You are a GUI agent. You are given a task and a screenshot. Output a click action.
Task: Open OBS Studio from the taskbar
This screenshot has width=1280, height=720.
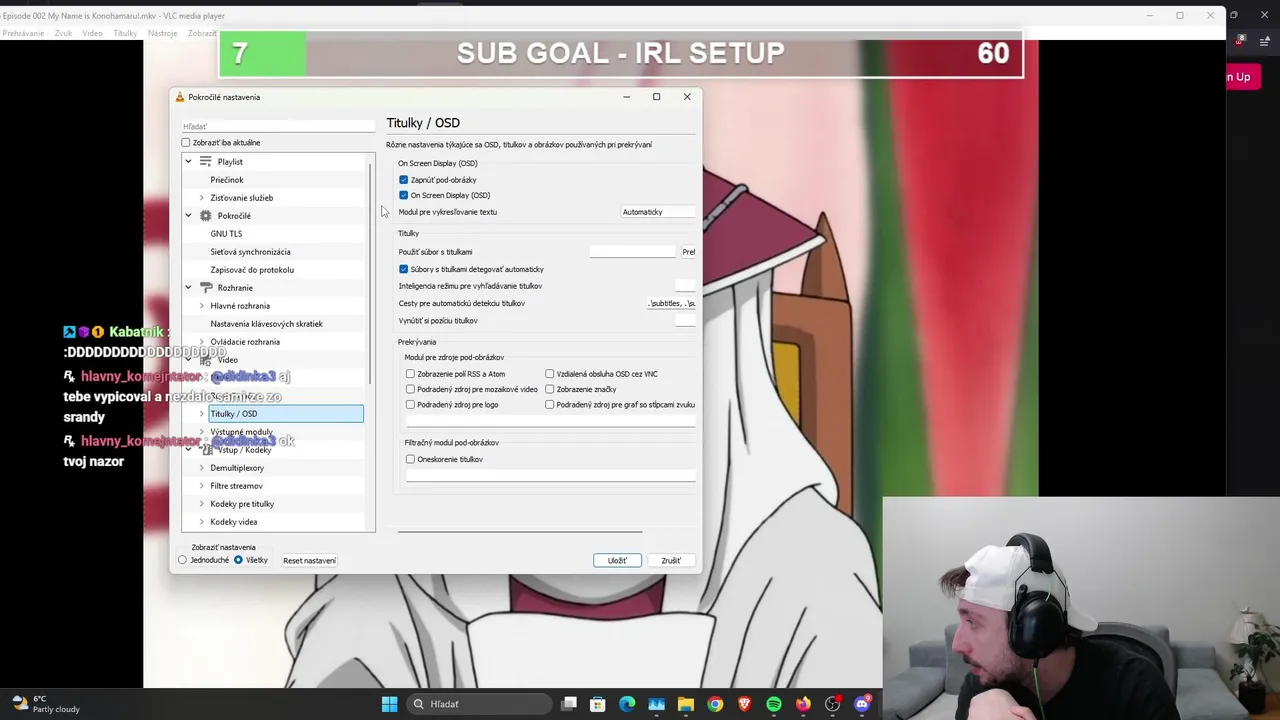[832, 704]
